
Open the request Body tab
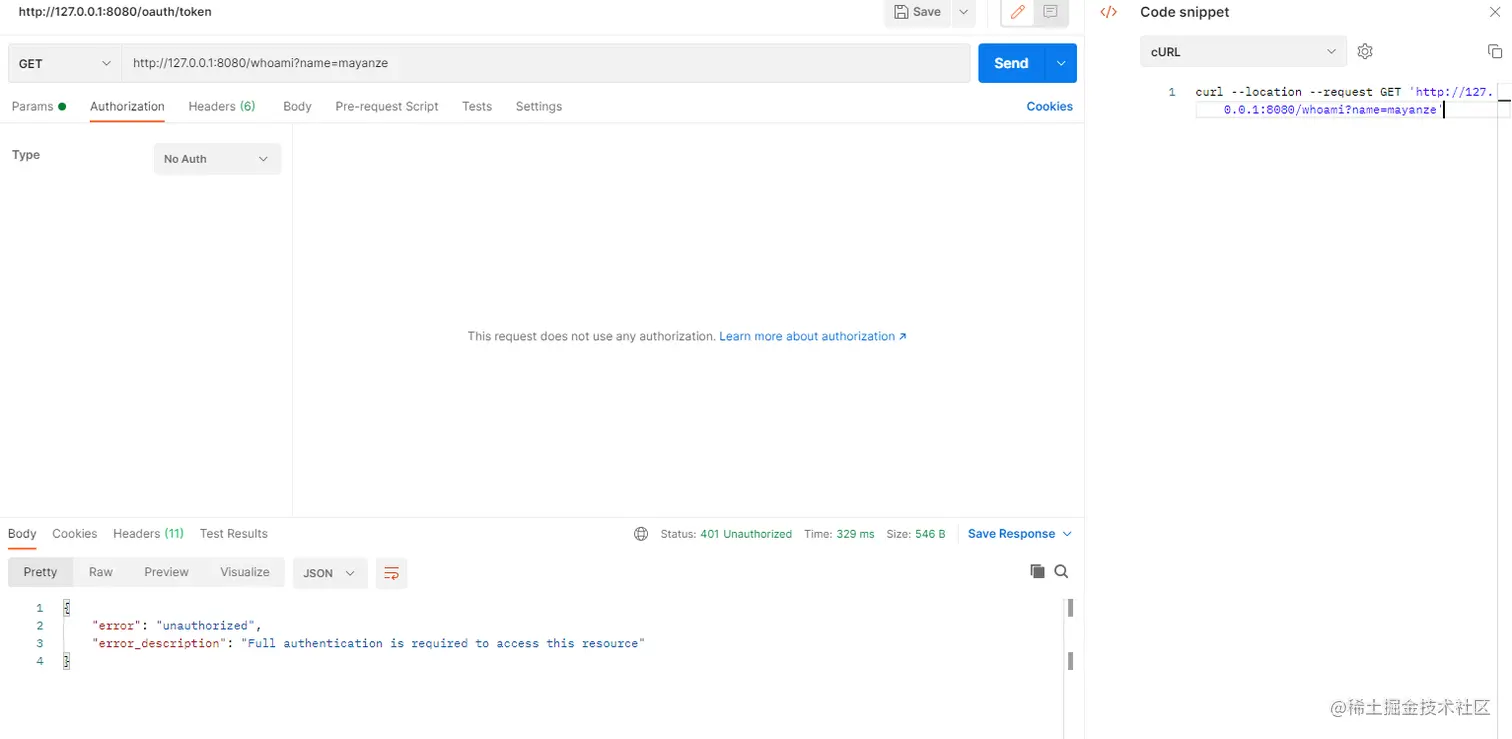[297, 106]
